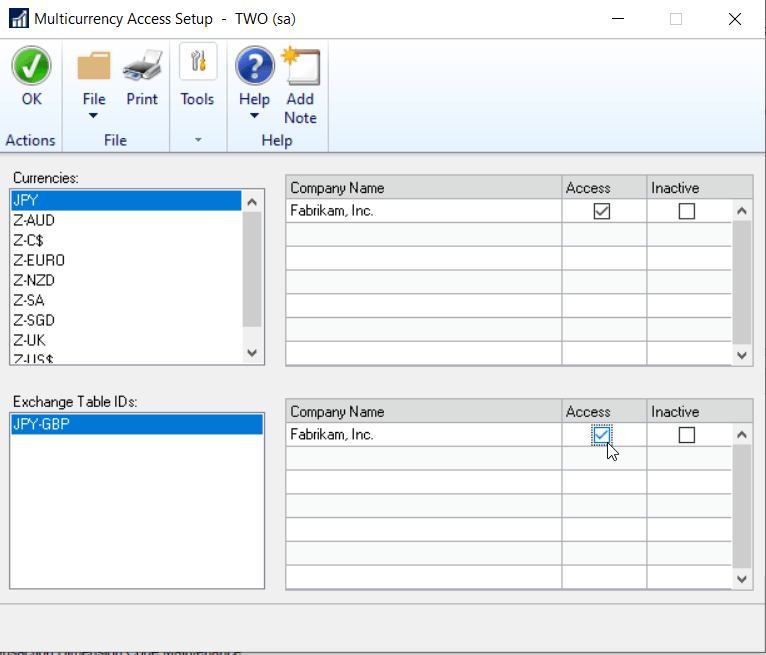Click the top grid scroll up arrow

(741, 211)
